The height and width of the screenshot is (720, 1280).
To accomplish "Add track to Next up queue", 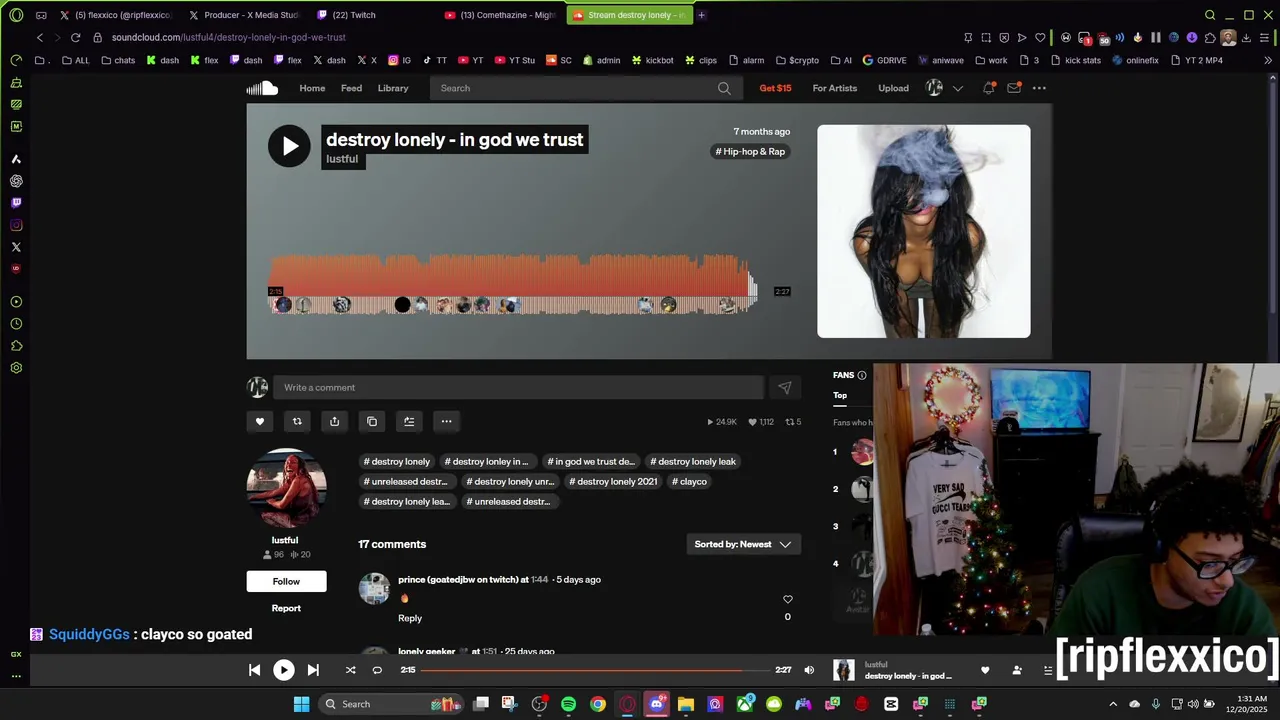I will (x=409, y=421).
